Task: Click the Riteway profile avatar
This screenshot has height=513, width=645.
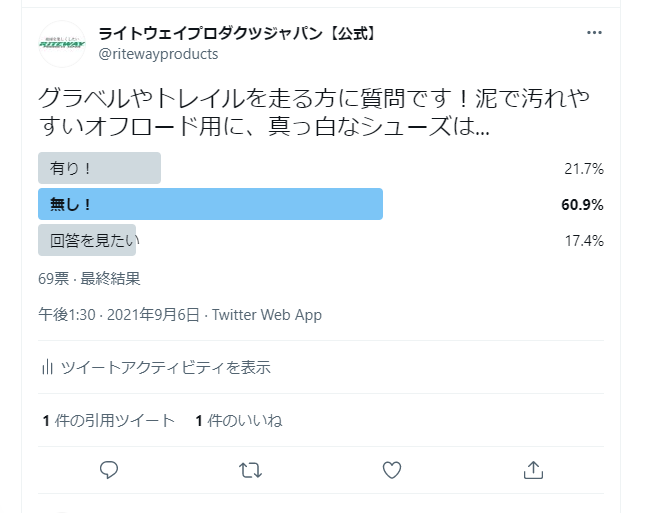Action: [62, 44]
